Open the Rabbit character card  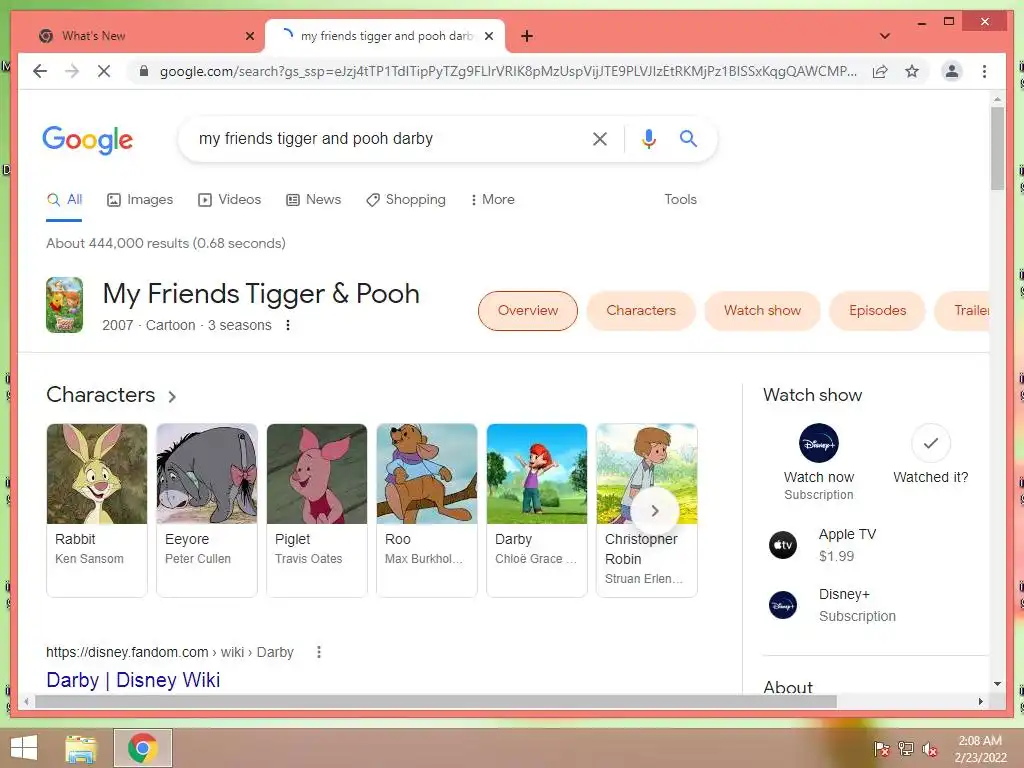(x=97, y=510)
